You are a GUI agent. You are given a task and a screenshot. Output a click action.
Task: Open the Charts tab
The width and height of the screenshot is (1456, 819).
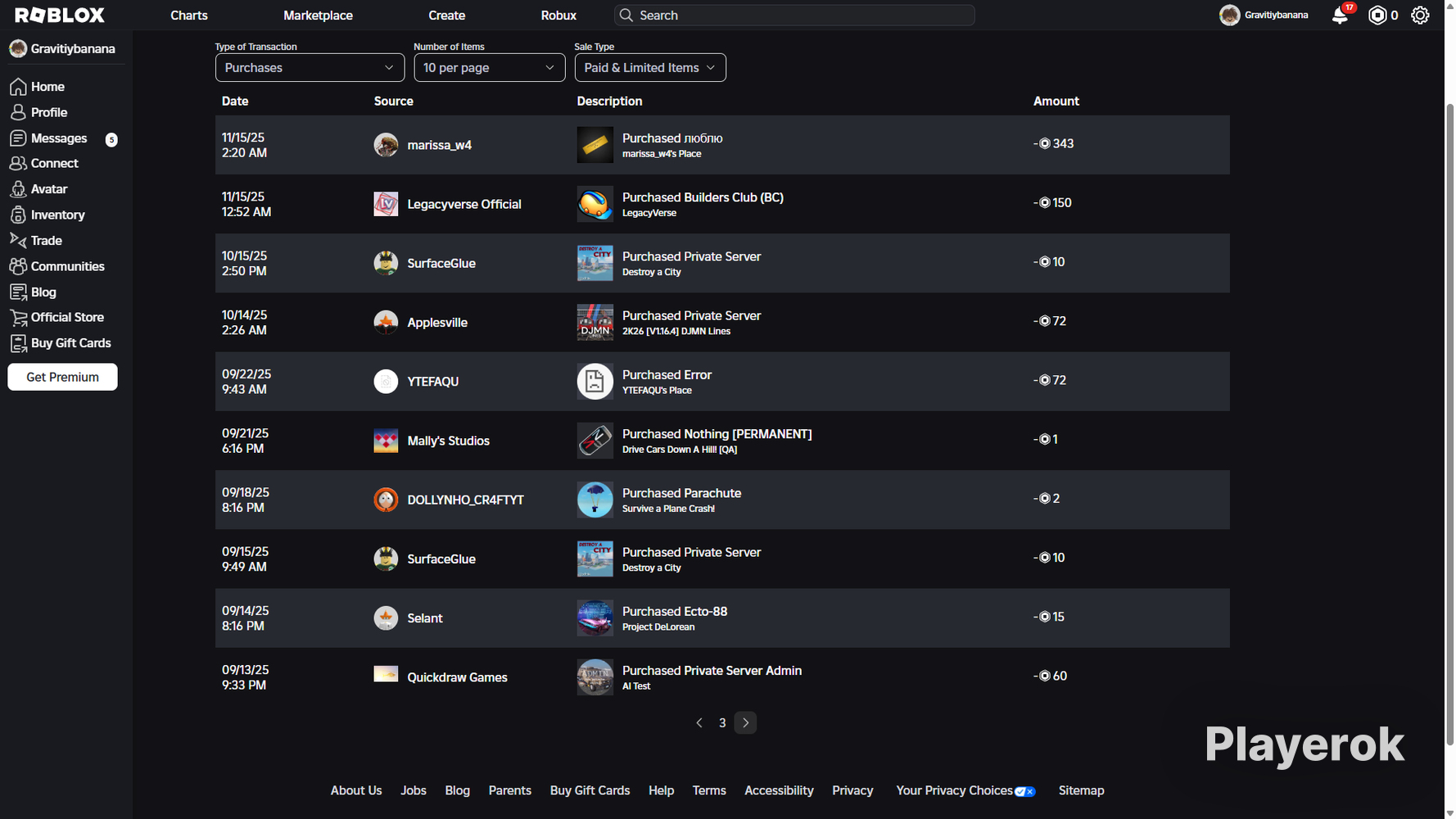pyautogui.click(x=189, y=16)
